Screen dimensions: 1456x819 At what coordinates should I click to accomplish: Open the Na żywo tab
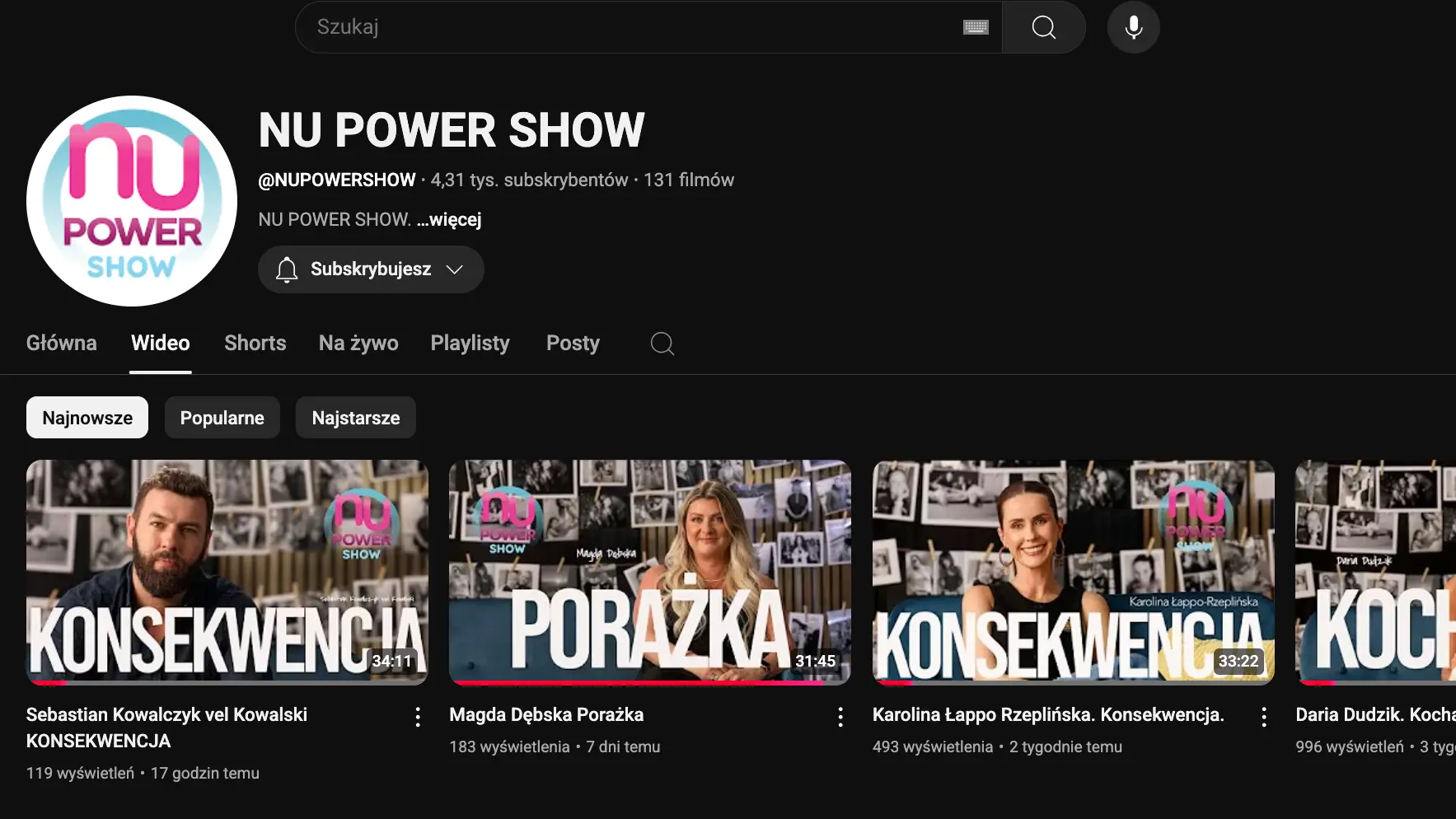coord(358,344)
